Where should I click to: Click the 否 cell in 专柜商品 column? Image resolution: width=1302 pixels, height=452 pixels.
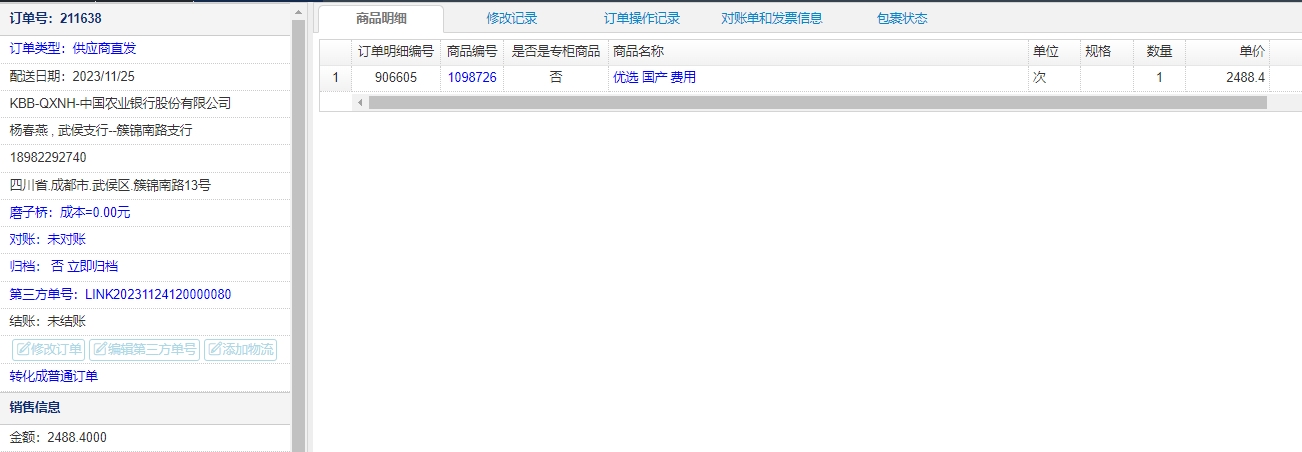(556, 77)
